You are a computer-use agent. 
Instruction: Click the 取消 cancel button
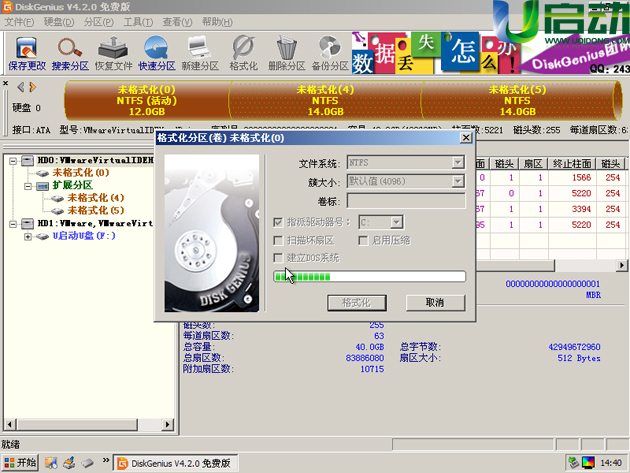pos(435,303)
